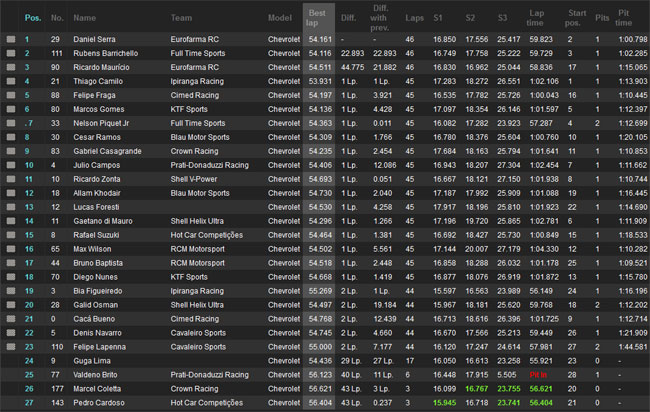Click position number 19 of Bia Figueiredo
This screenshot has height=412, width=650.
(x=29, y=291)
